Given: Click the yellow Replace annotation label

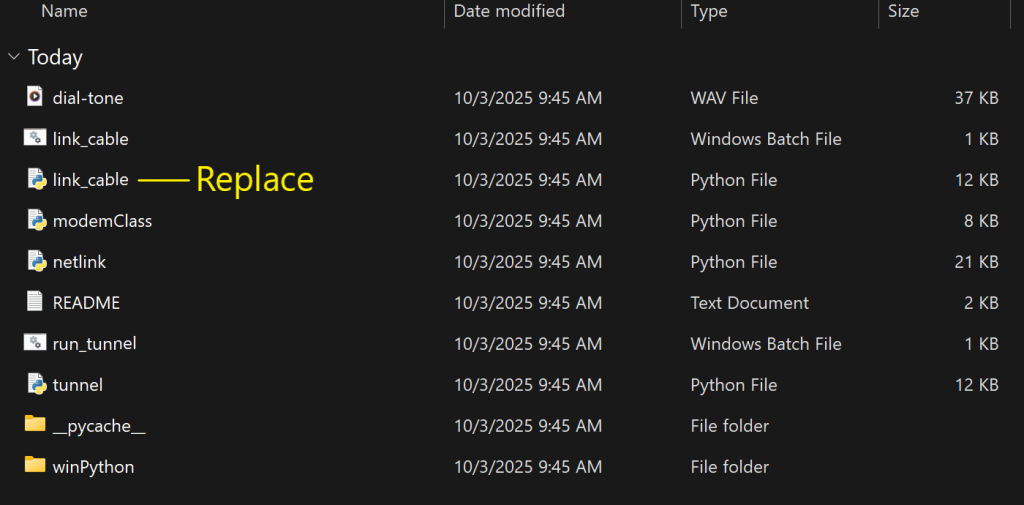Looking at the screenshot, I should coord(254,179).
